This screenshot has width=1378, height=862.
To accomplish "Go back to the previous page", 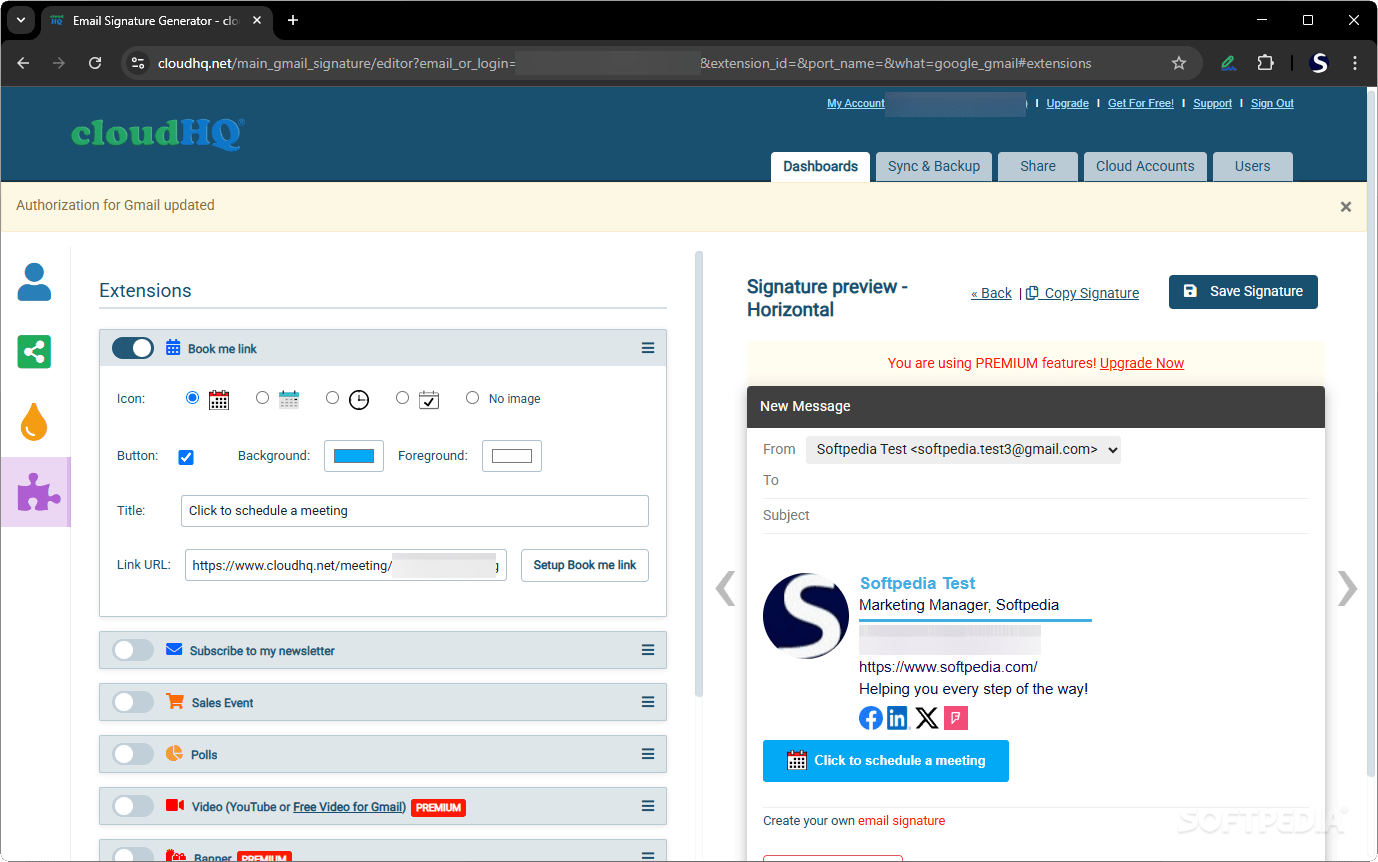I will 24,63.
